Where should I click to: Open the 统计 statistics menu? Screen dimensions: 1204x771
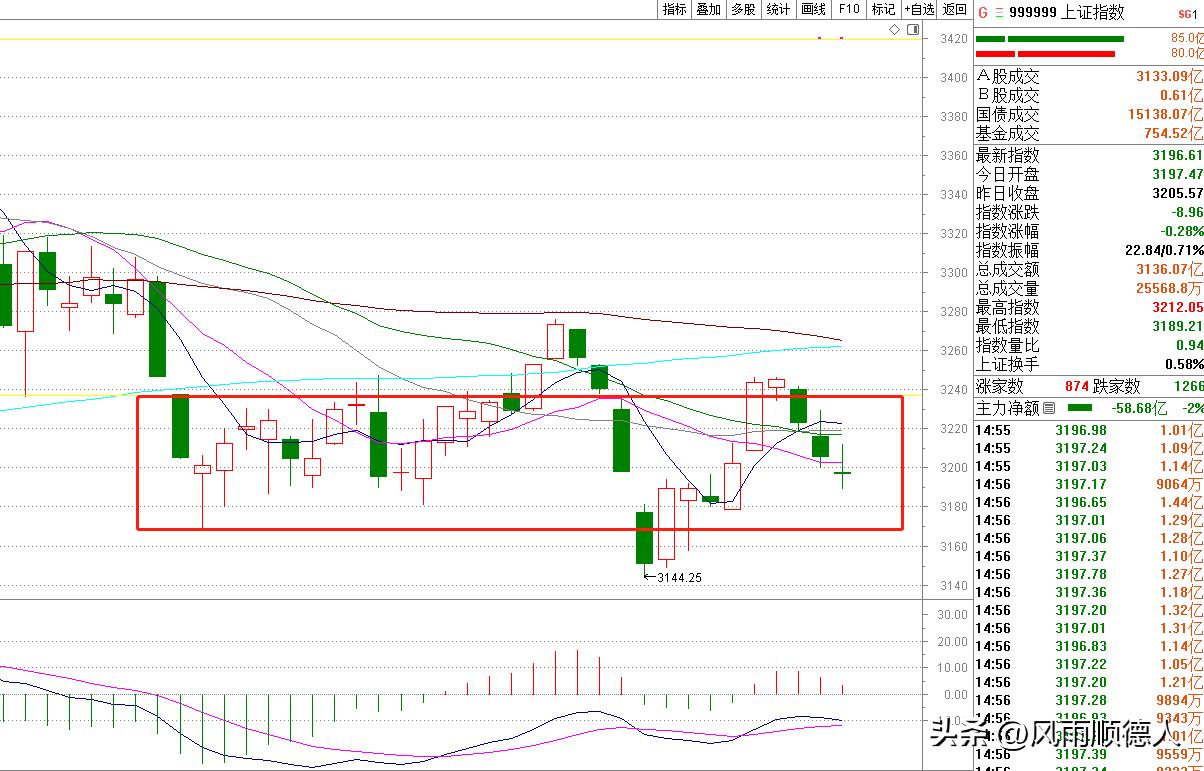(777, 9)
